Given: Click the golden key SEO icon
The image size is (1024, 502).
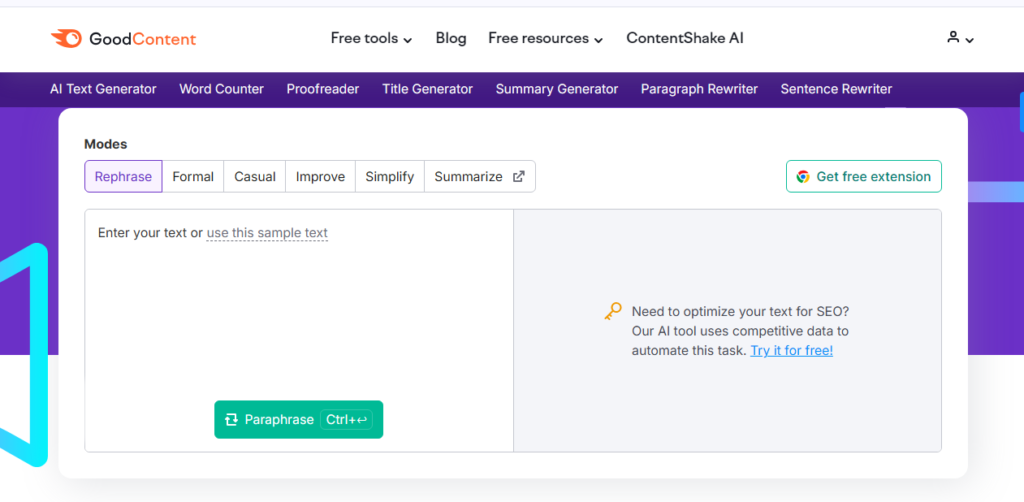Looking at the screenshot, I should click(613, 311).
